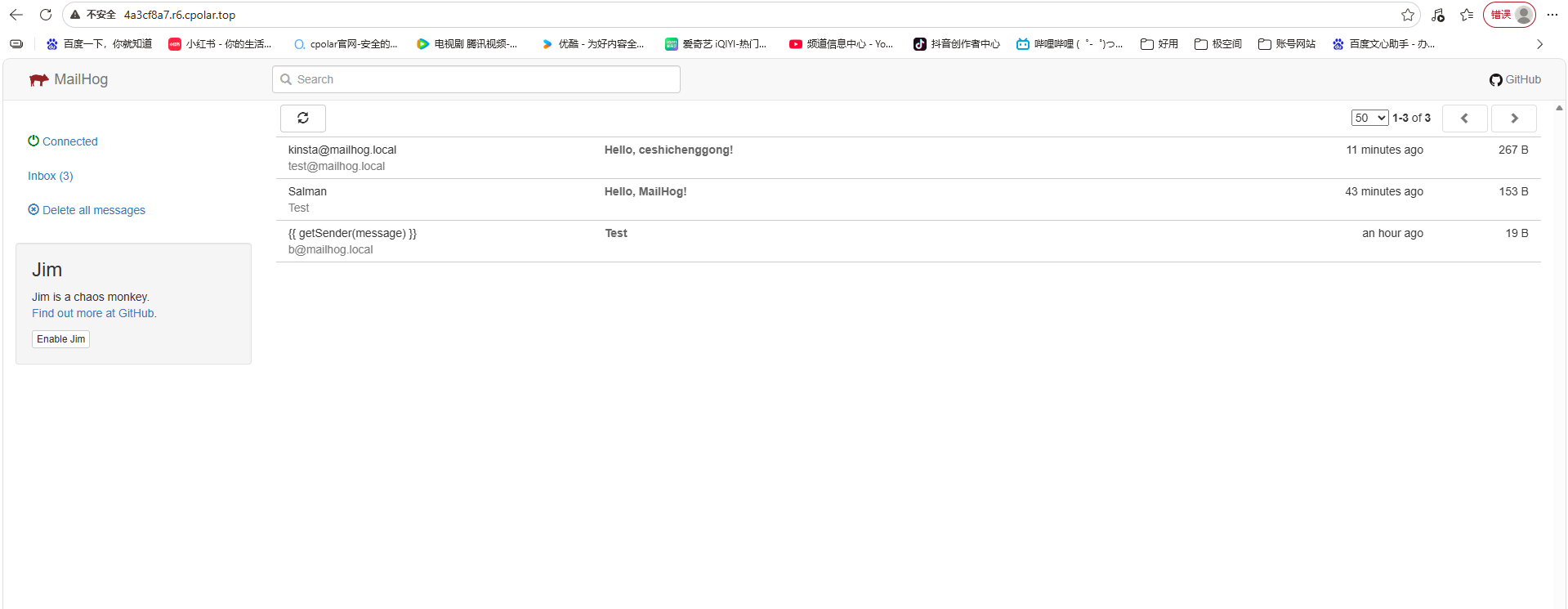Open the 好用 bookmarks folder

pyautogui.click(x=1159, y=44)
